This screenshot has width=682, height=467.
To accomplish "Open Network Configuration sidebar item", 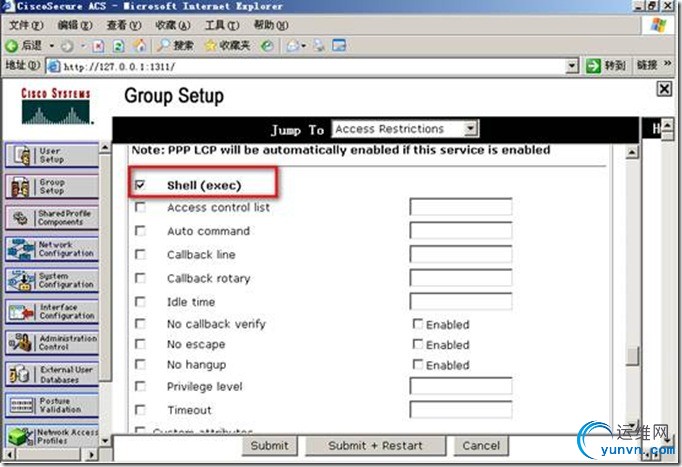I will point(52,249).
